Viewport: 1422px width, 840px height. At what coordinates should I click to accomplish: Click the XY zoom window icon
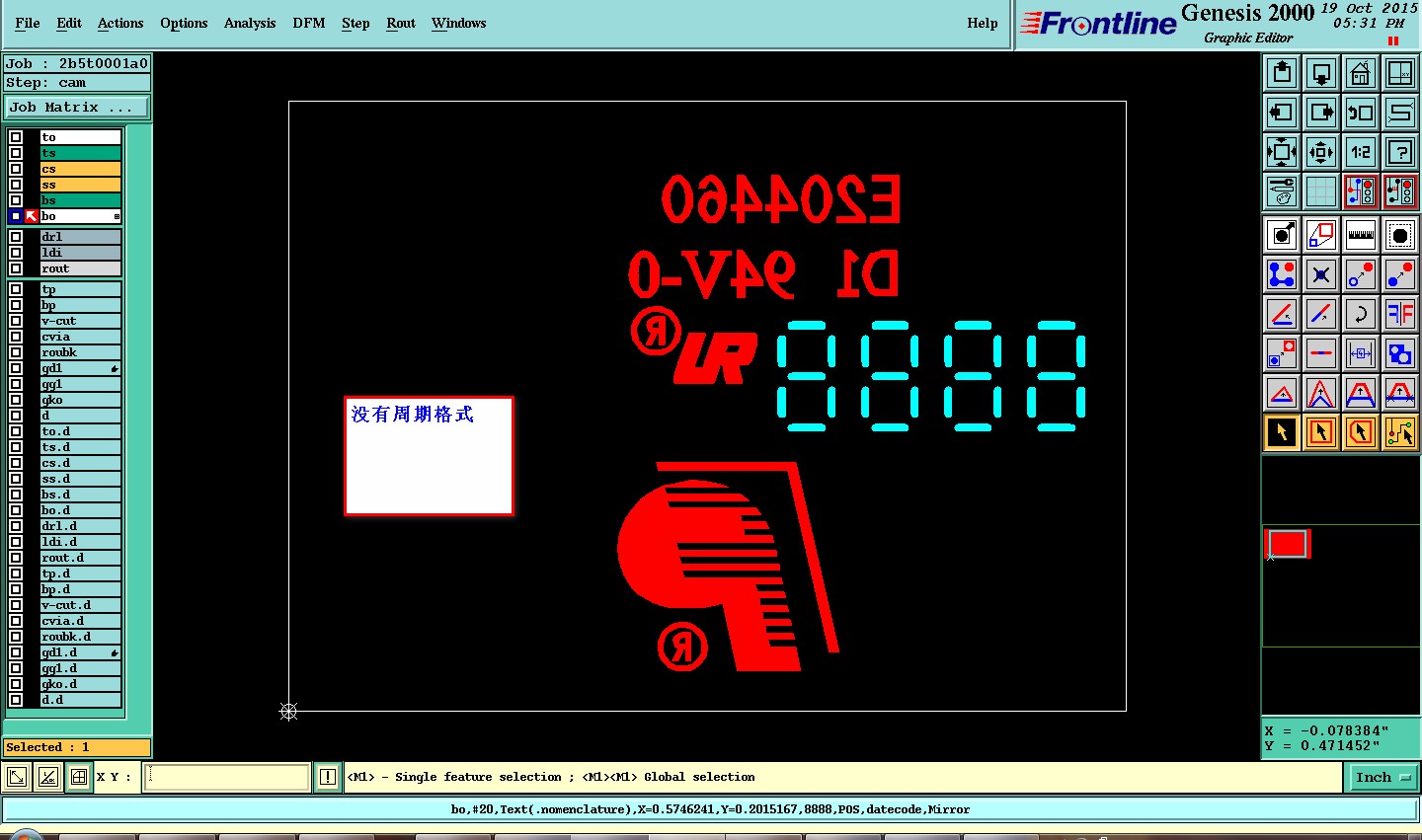point(1400,73)
